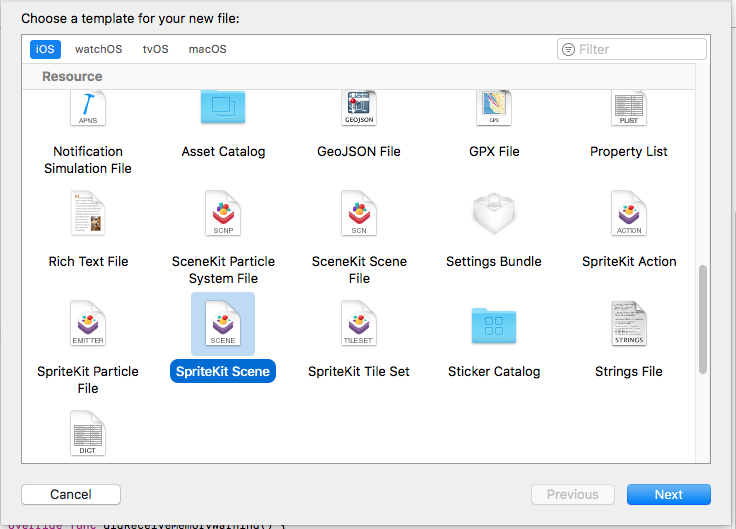Select the Rich Text File icon
736x529 pixels.
[x=88, y=213]
